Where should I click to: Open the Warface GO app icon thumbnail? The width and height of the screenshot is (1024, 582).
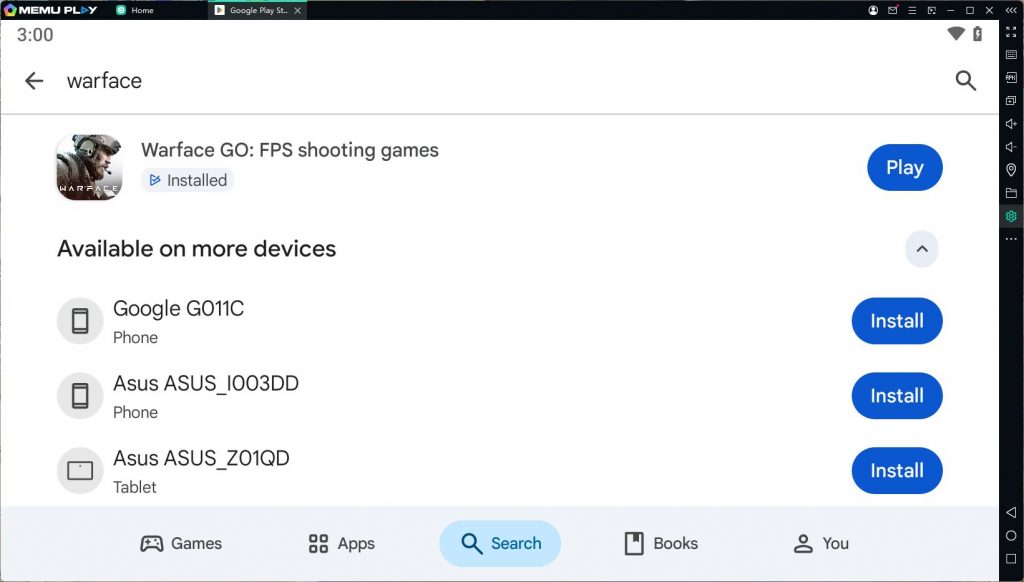(89, 168)
